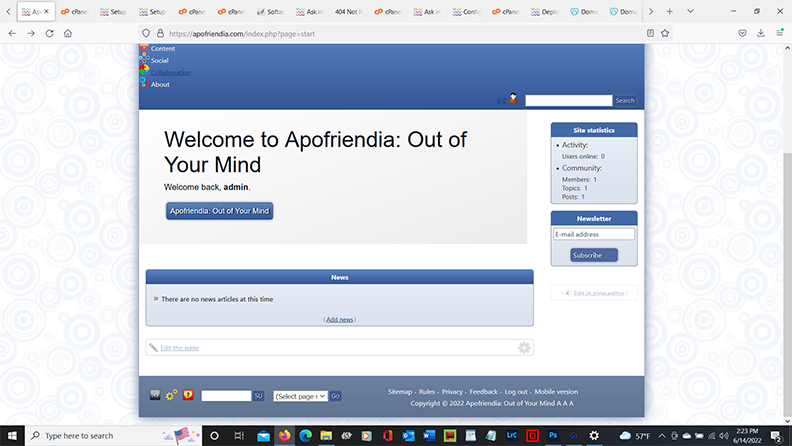Click the SU button in footer
Screen dimensions: 792x446
tap(258, 396)
